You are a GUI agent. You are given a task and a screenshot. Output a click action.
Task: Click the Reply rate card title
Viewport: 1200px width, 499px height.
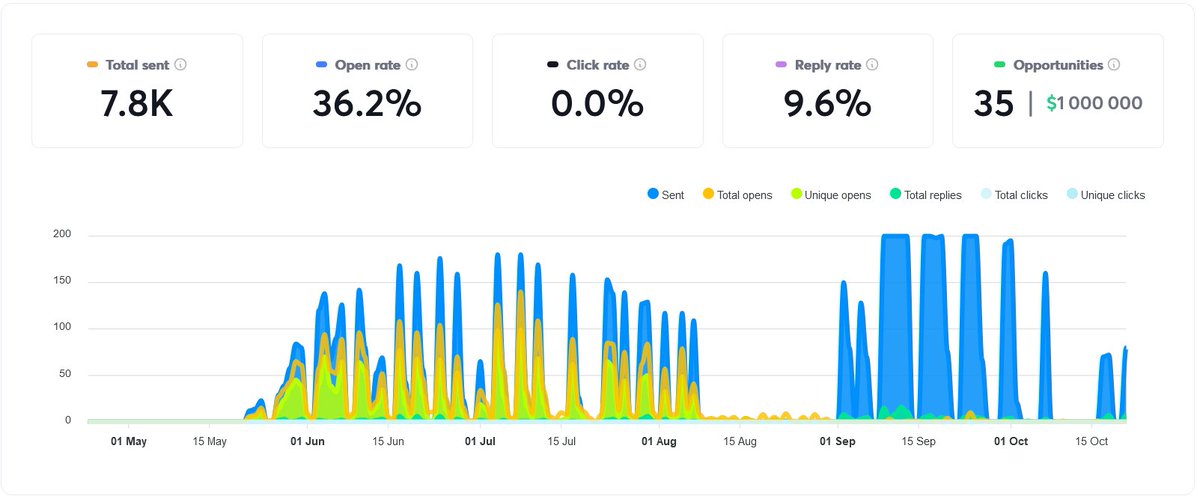[x=828, y=65]
